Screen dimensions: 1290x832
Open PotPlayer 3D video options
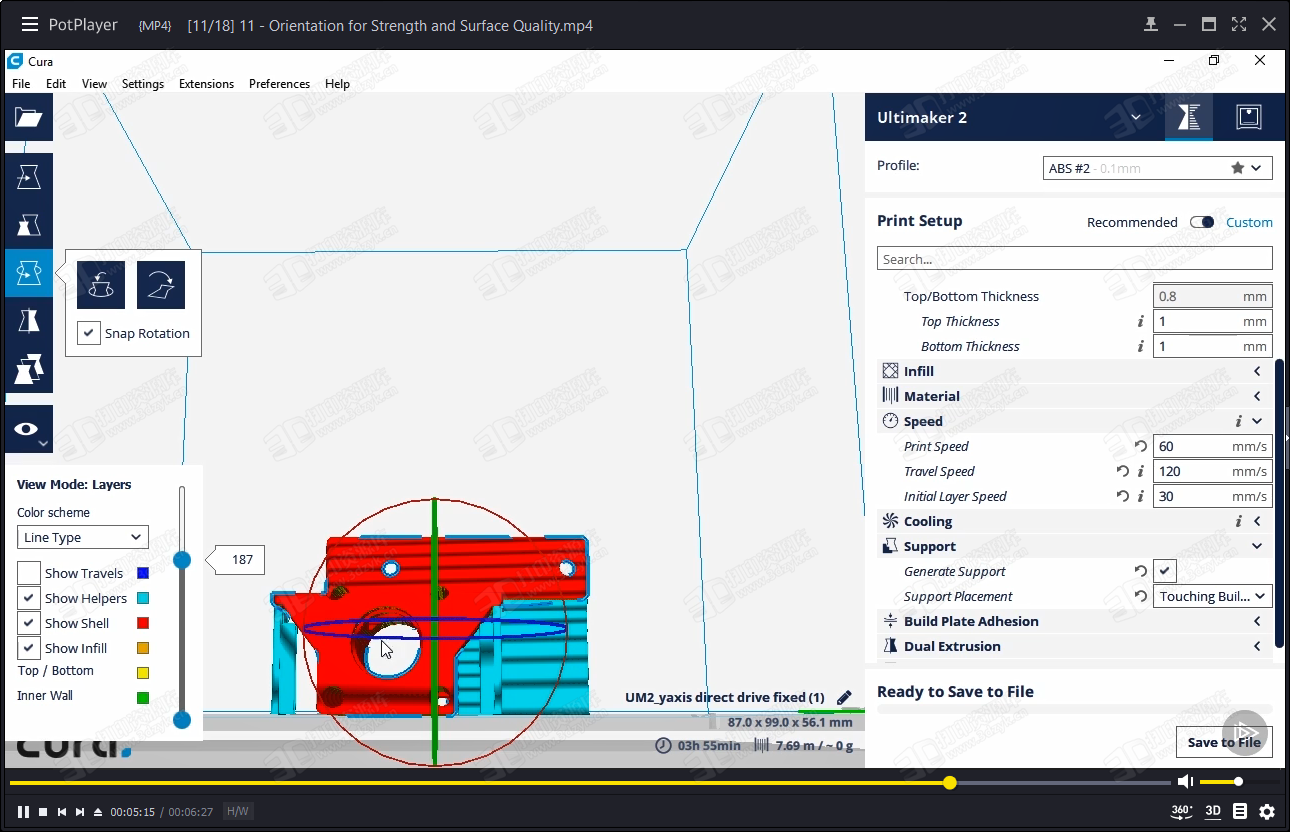pos(1213,811)
